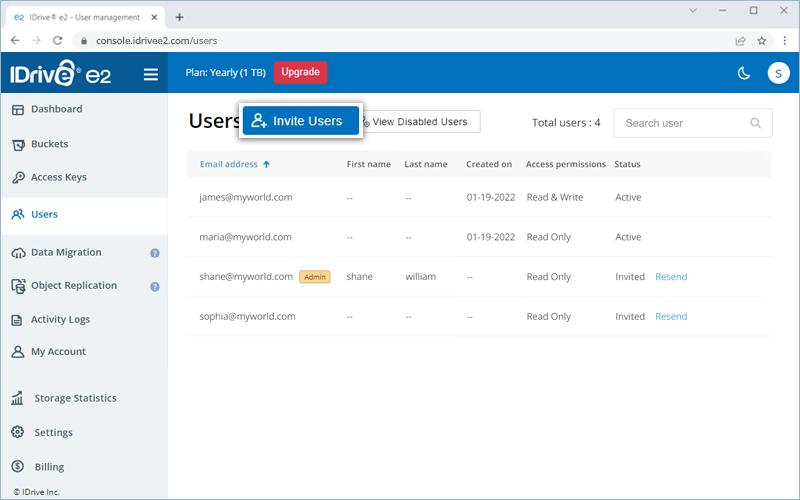Open Activity Logs section
The image size is (800, 500).
click(60, 320)
